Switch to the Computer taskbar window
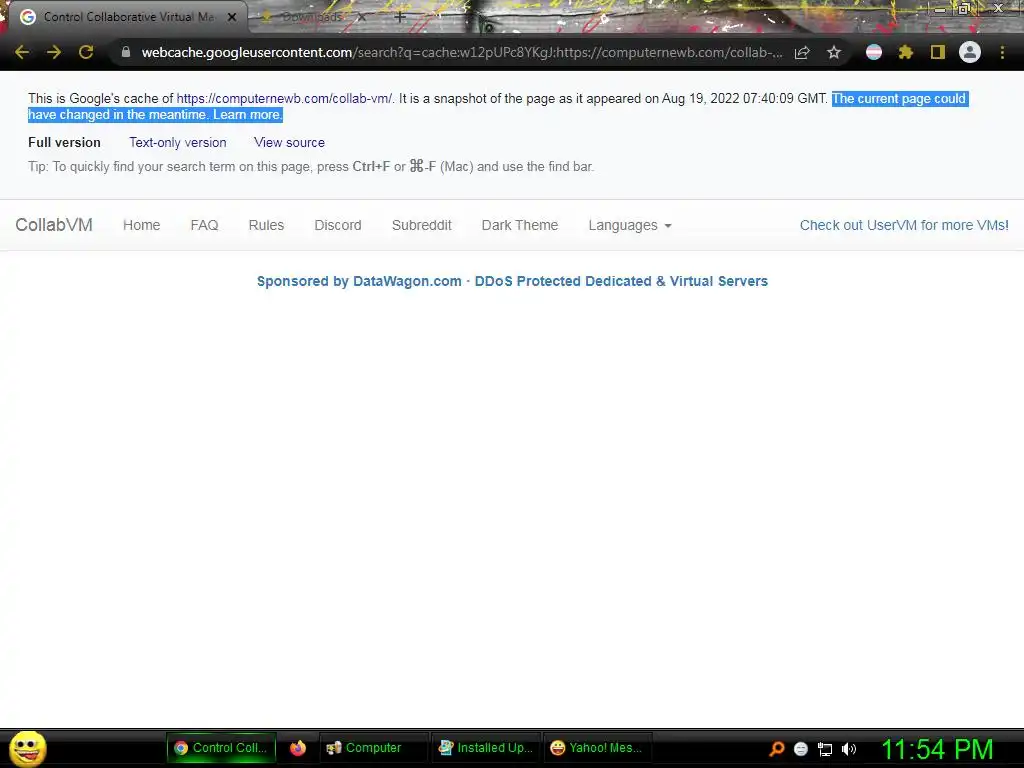1024x768 pixels. point(373,748)
